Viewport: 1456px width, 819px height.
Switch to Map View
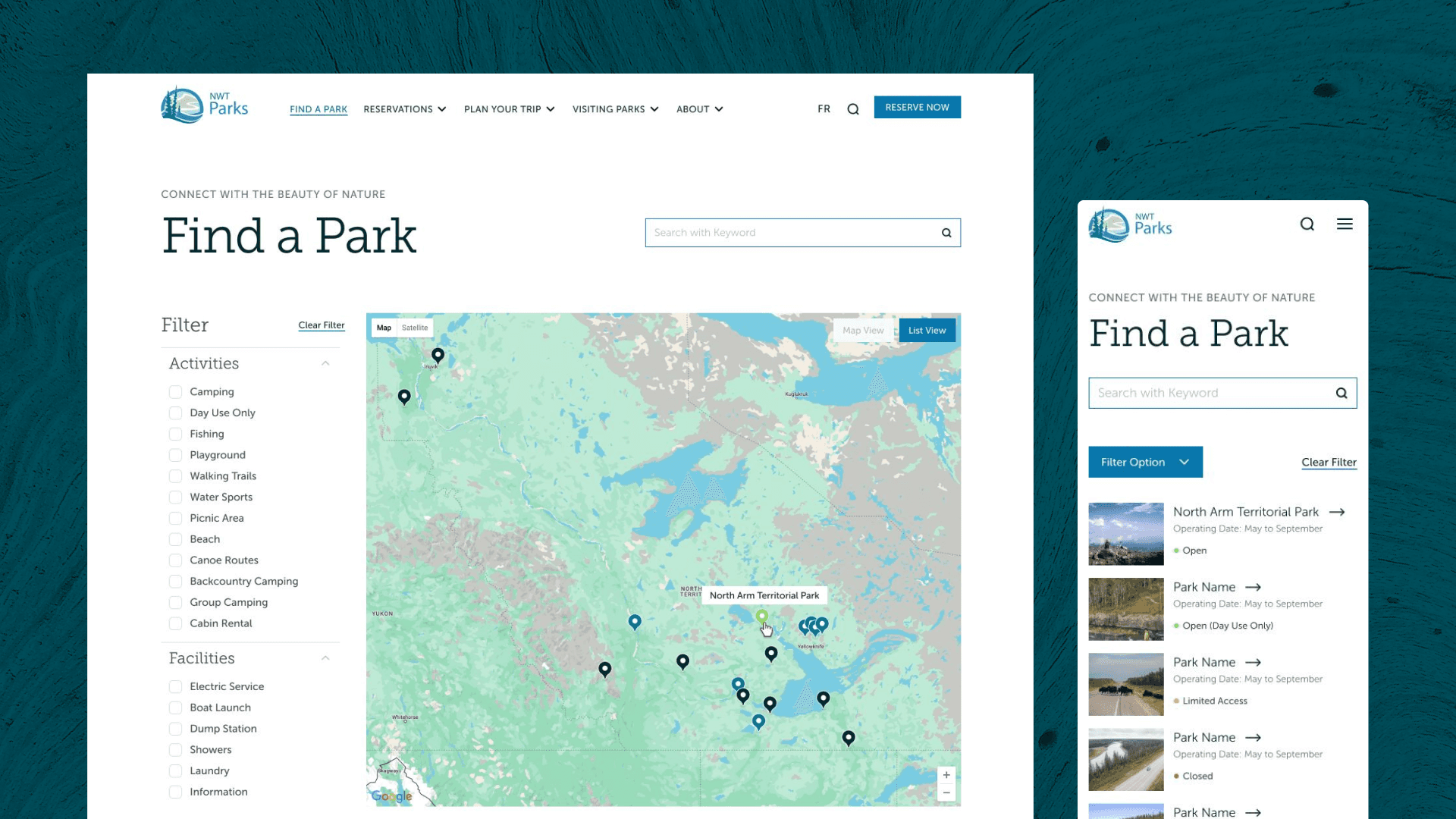point(863,331)
